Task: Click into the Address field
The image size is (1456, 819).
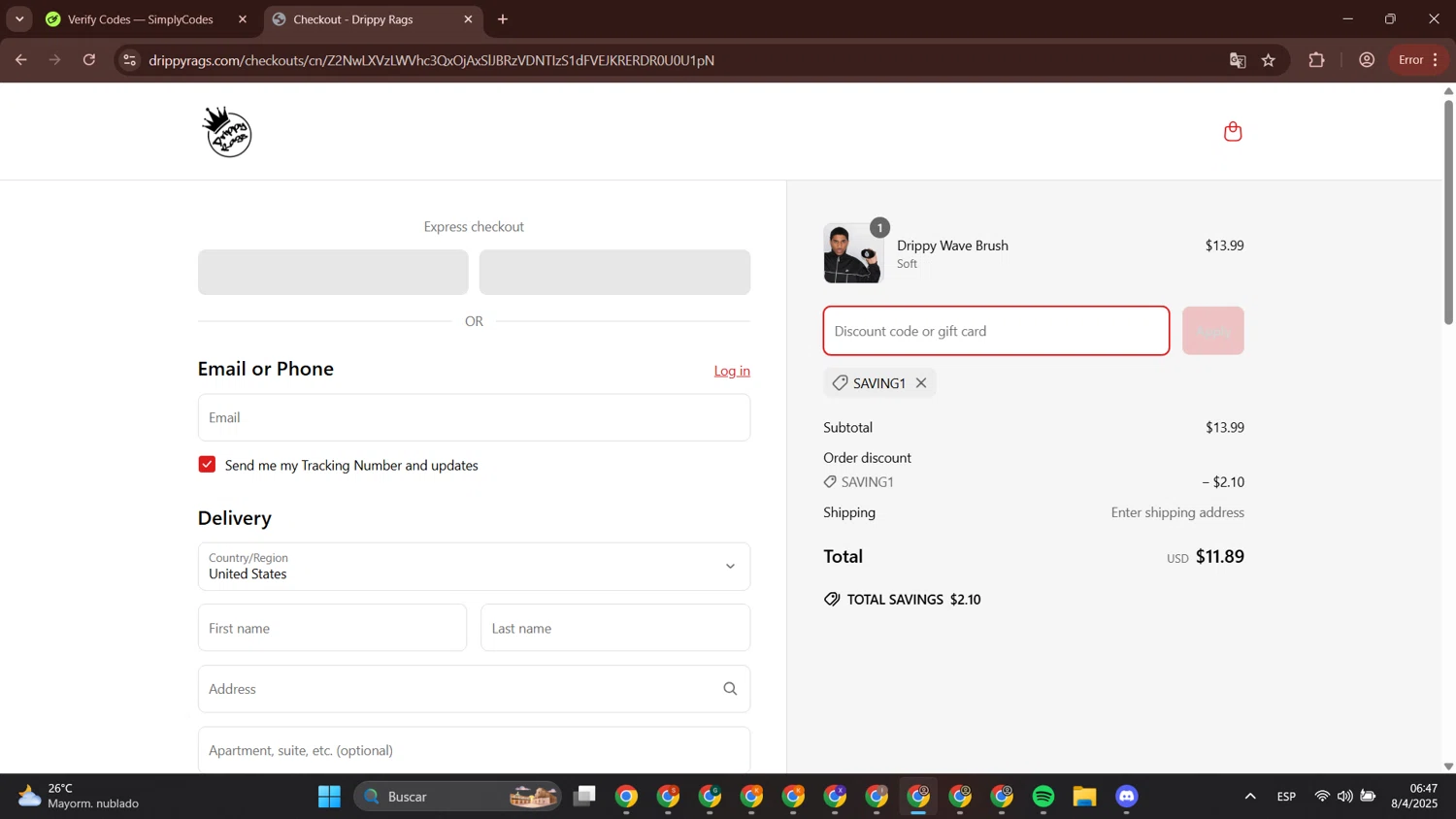Action: click(x=474, y=689)
